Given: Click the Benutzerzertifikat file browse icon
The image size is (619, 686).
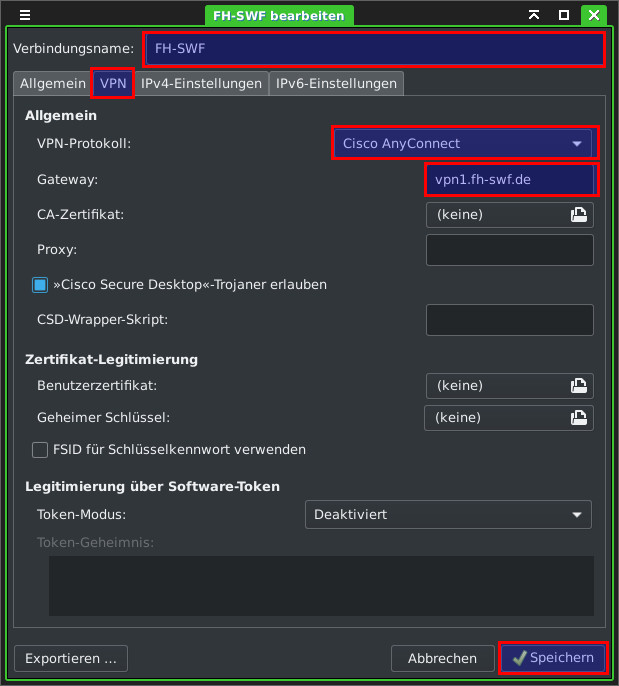Looking at the screenshot, I should click(x=578, y=386).
